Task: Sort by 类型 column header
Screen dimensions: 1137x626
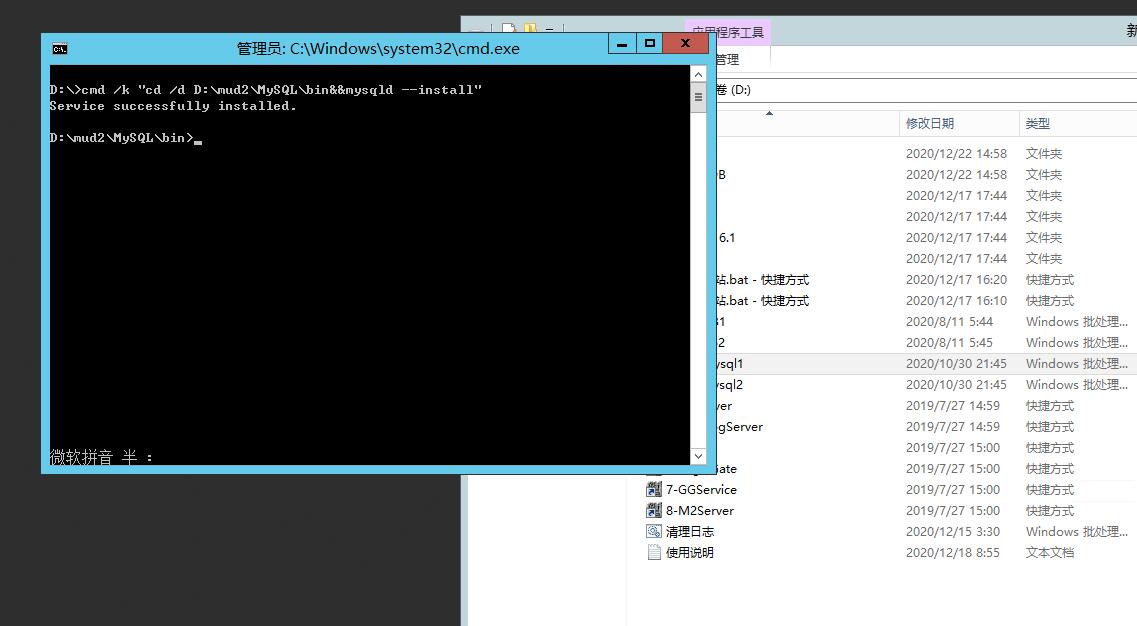Action: (1038, 124)
